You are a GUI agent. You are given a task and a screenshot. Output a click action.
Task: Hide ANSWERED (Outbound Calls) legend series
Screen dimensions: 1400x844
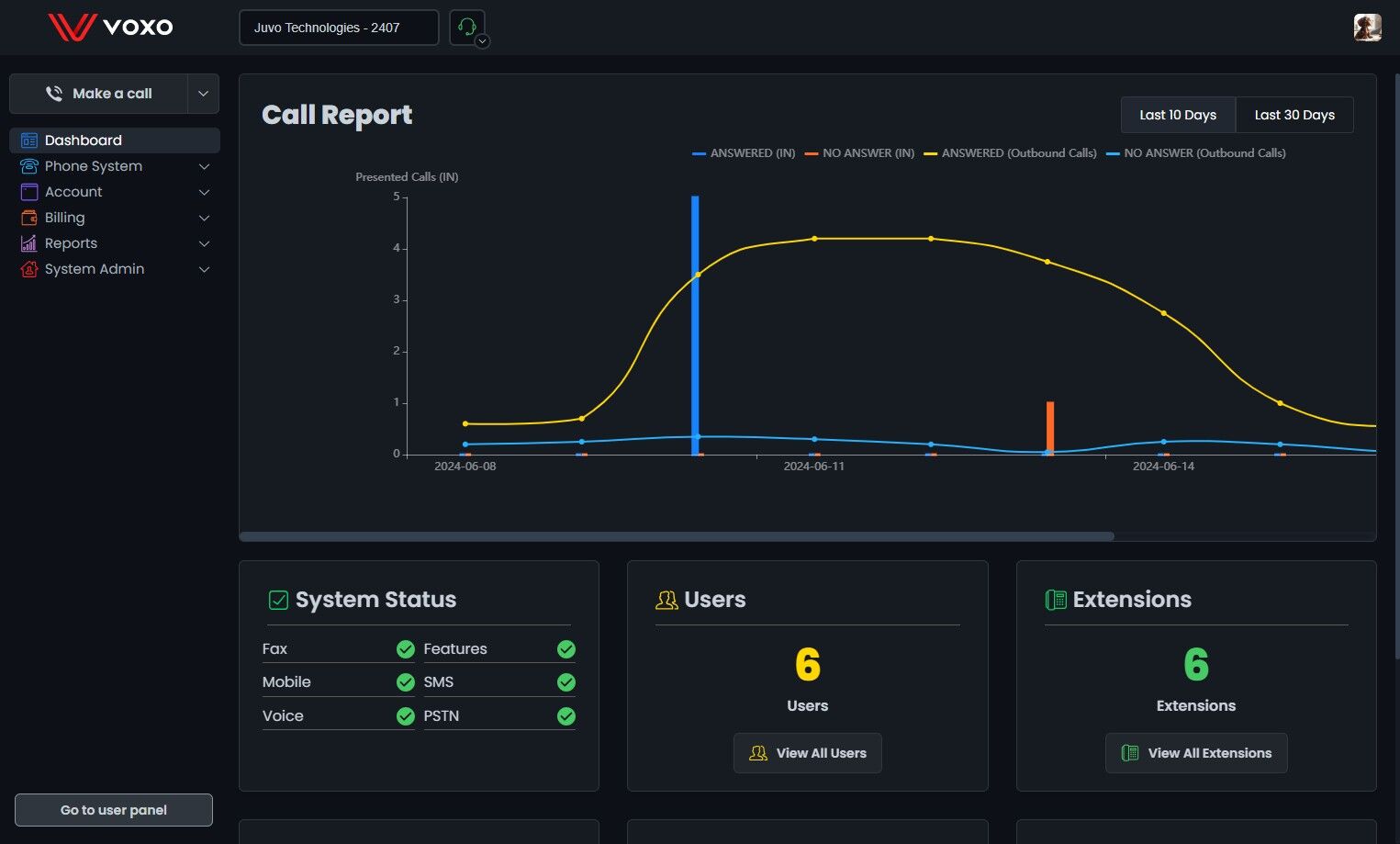coord(1010,153)
